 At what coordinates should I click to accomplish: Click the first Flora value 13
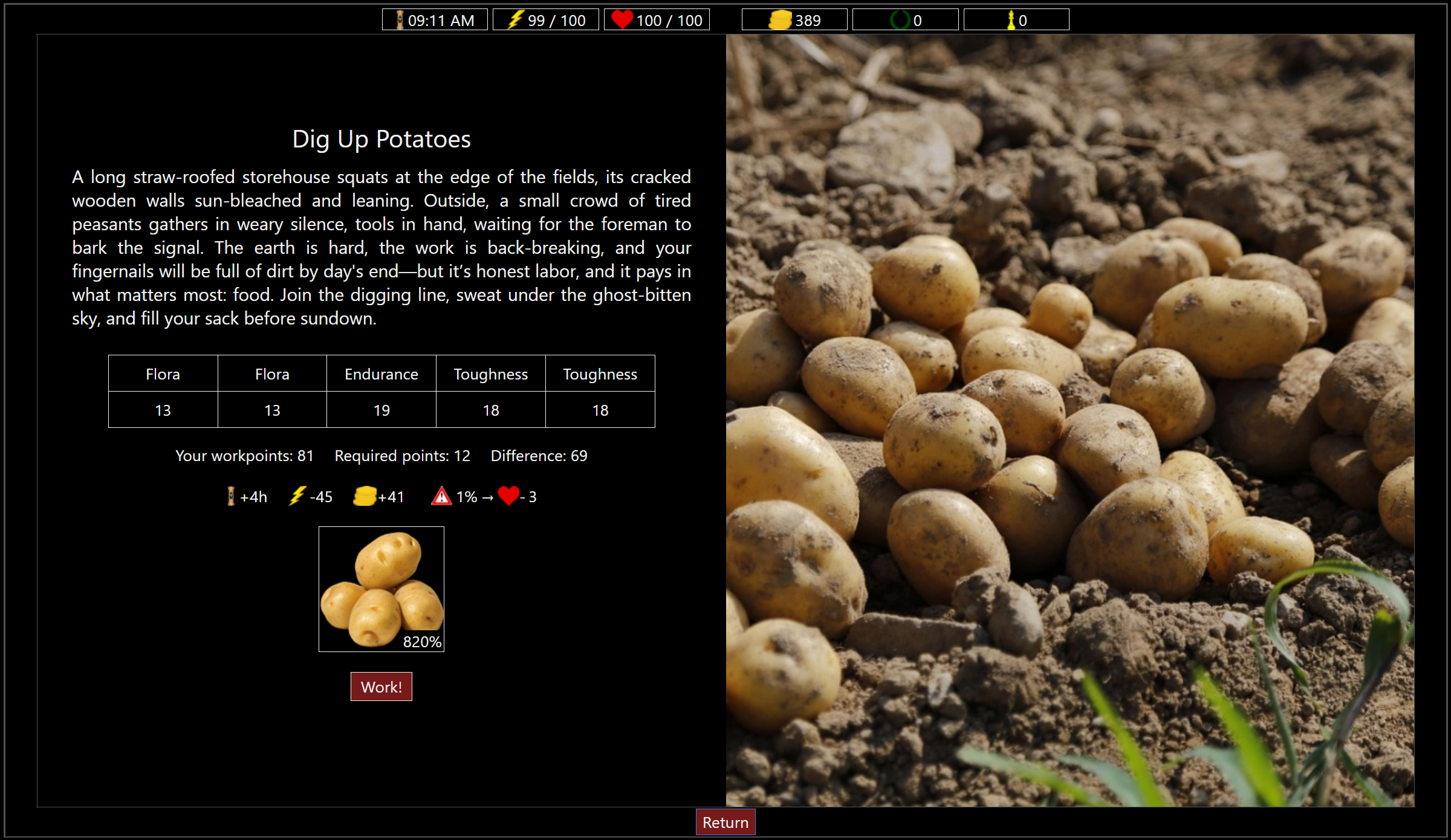tap(163, 410)
